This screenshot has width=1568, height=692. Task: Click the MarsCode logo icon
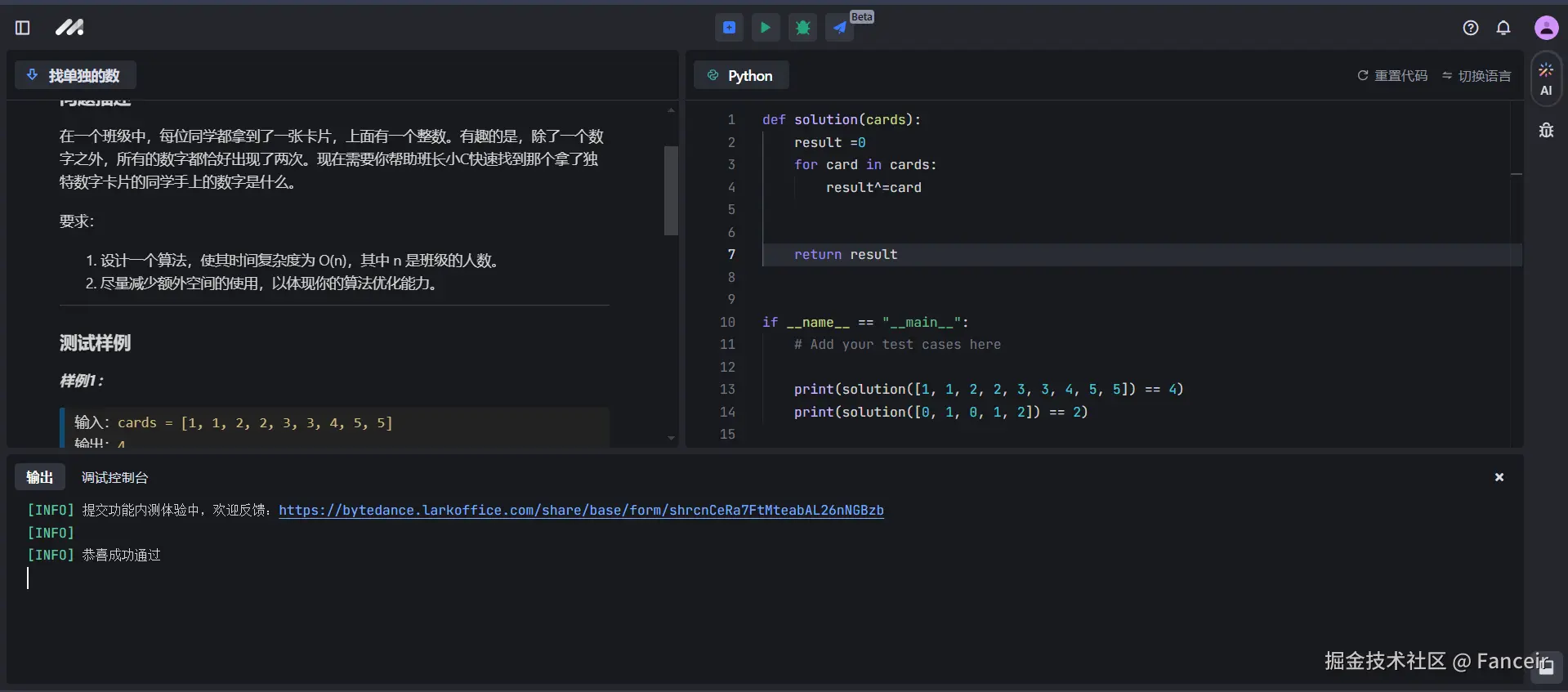pos(69,28)
